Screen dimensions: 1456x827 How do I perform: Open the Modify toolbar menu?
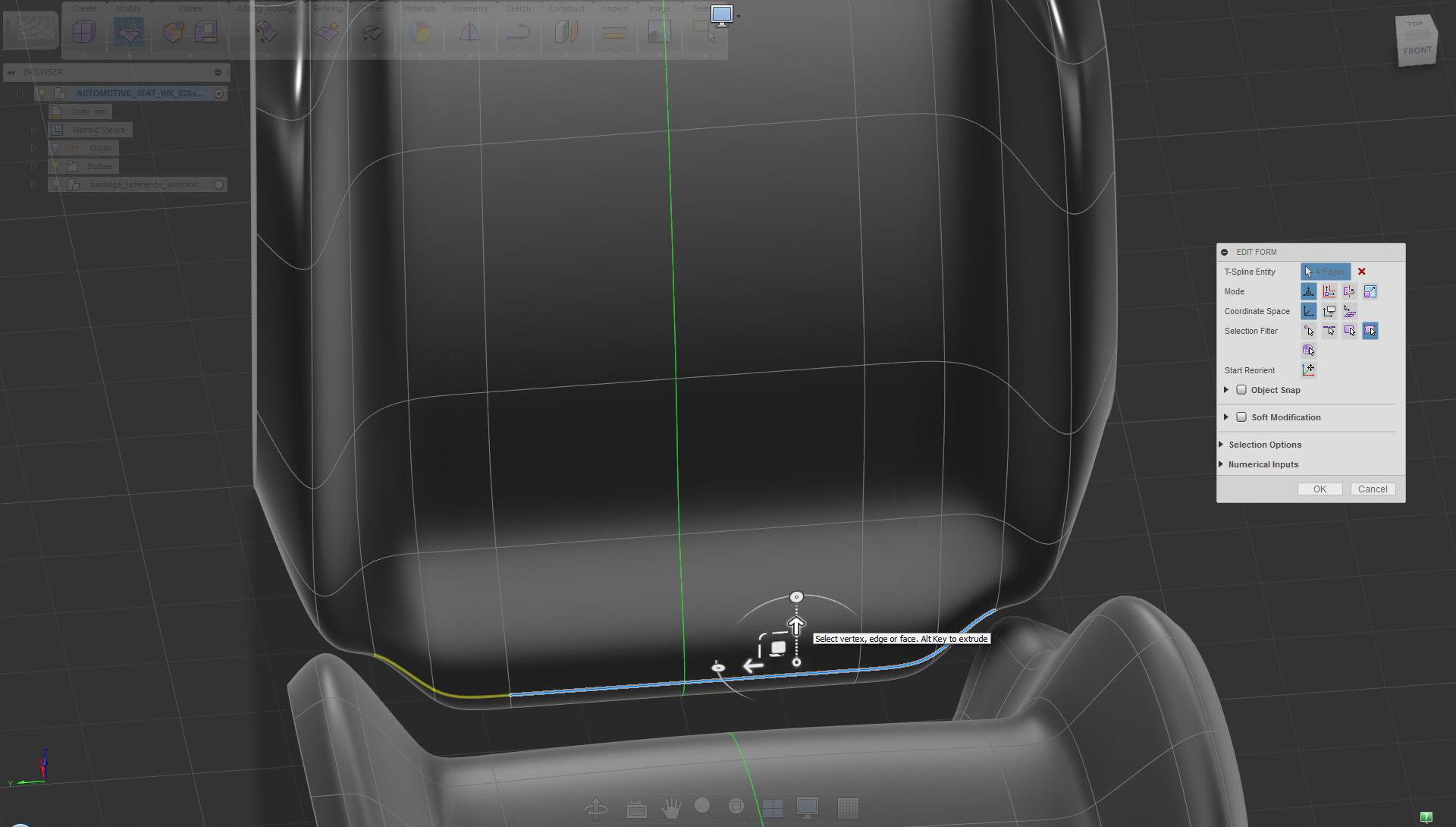[x=129, y=9]
